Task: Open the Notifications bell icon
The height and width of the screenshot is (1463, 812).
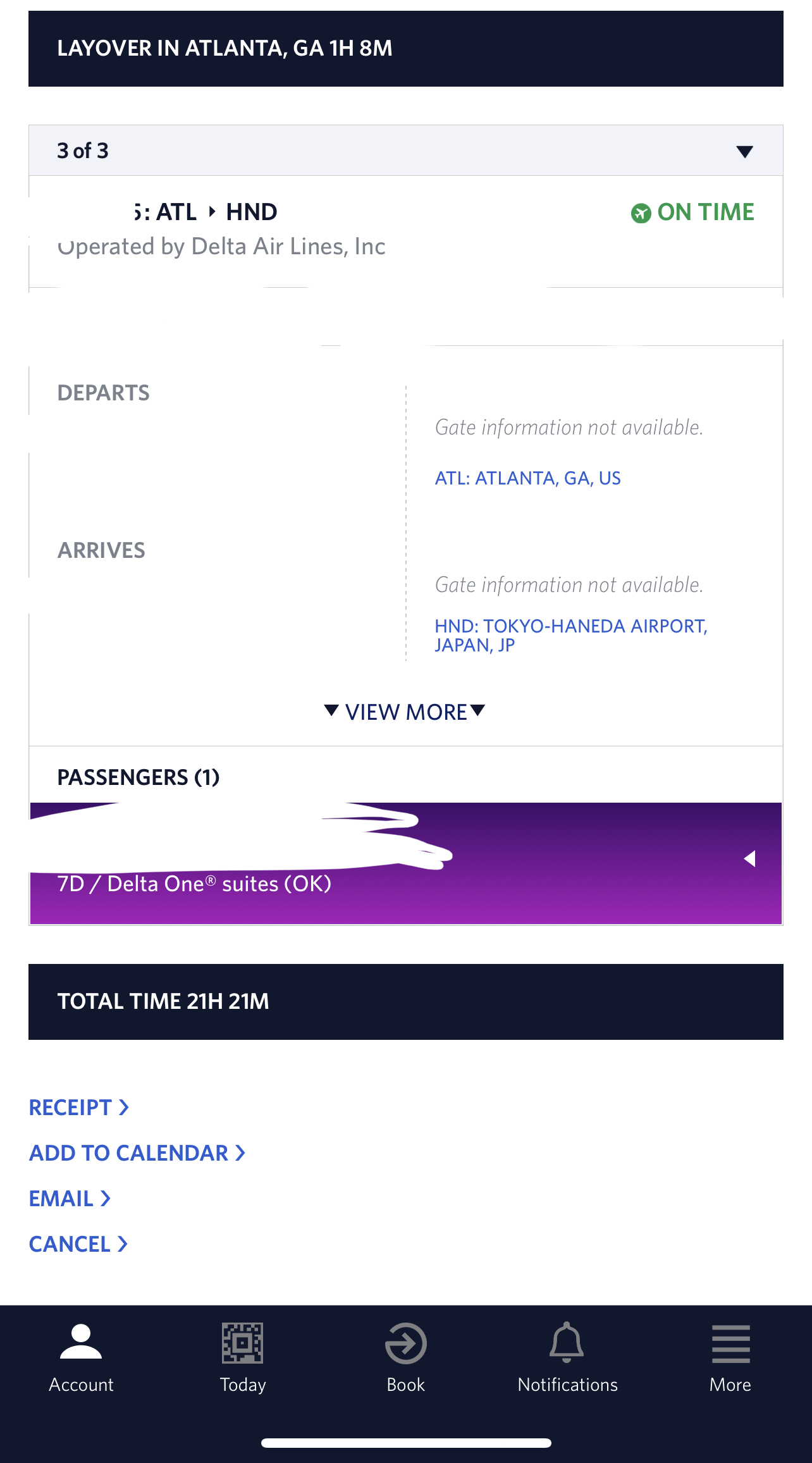Action: (x=567, y=1342)
